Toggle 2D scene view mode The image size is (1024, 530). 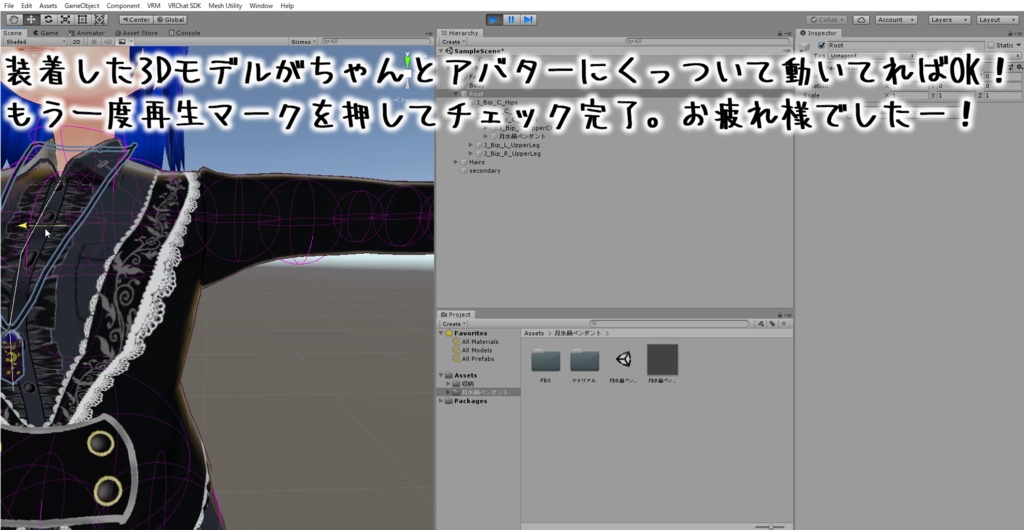[x=76, y=41]
